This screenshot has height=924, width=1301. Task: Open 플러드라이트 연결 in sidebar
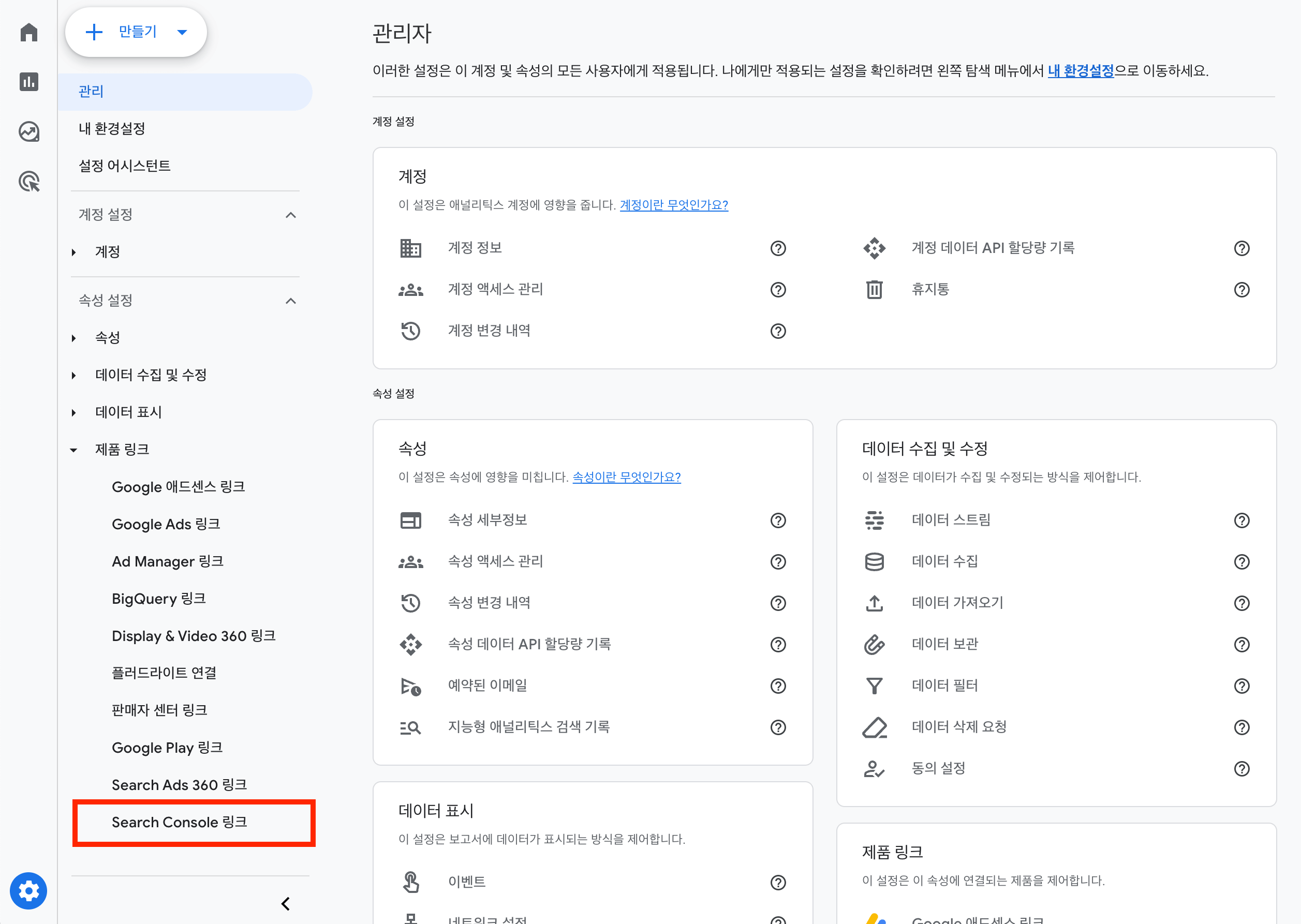pyautogui.click(x=164, y=673)
